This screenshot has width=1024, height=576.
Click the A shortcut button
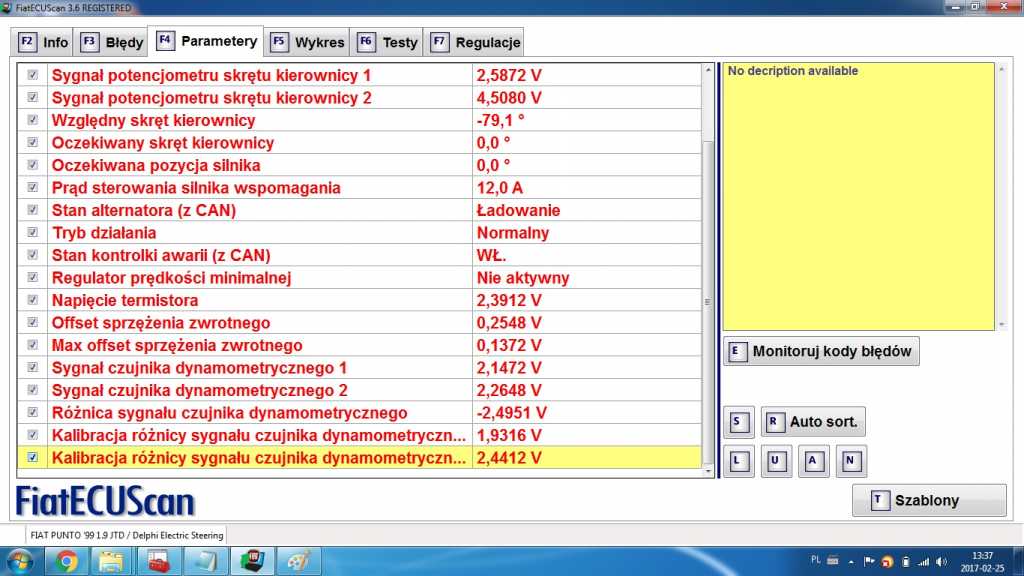814,462
